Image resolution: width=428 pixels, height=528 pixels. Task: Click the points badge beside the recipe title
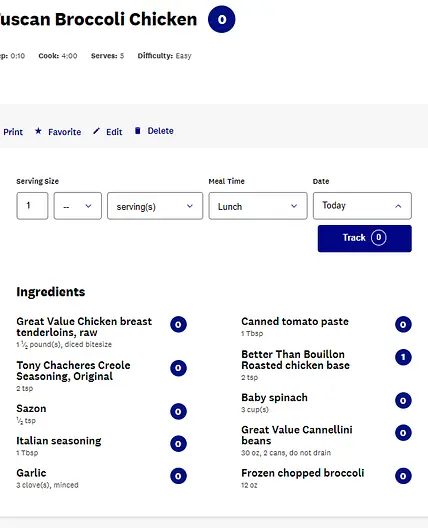[x=222, y=19]
